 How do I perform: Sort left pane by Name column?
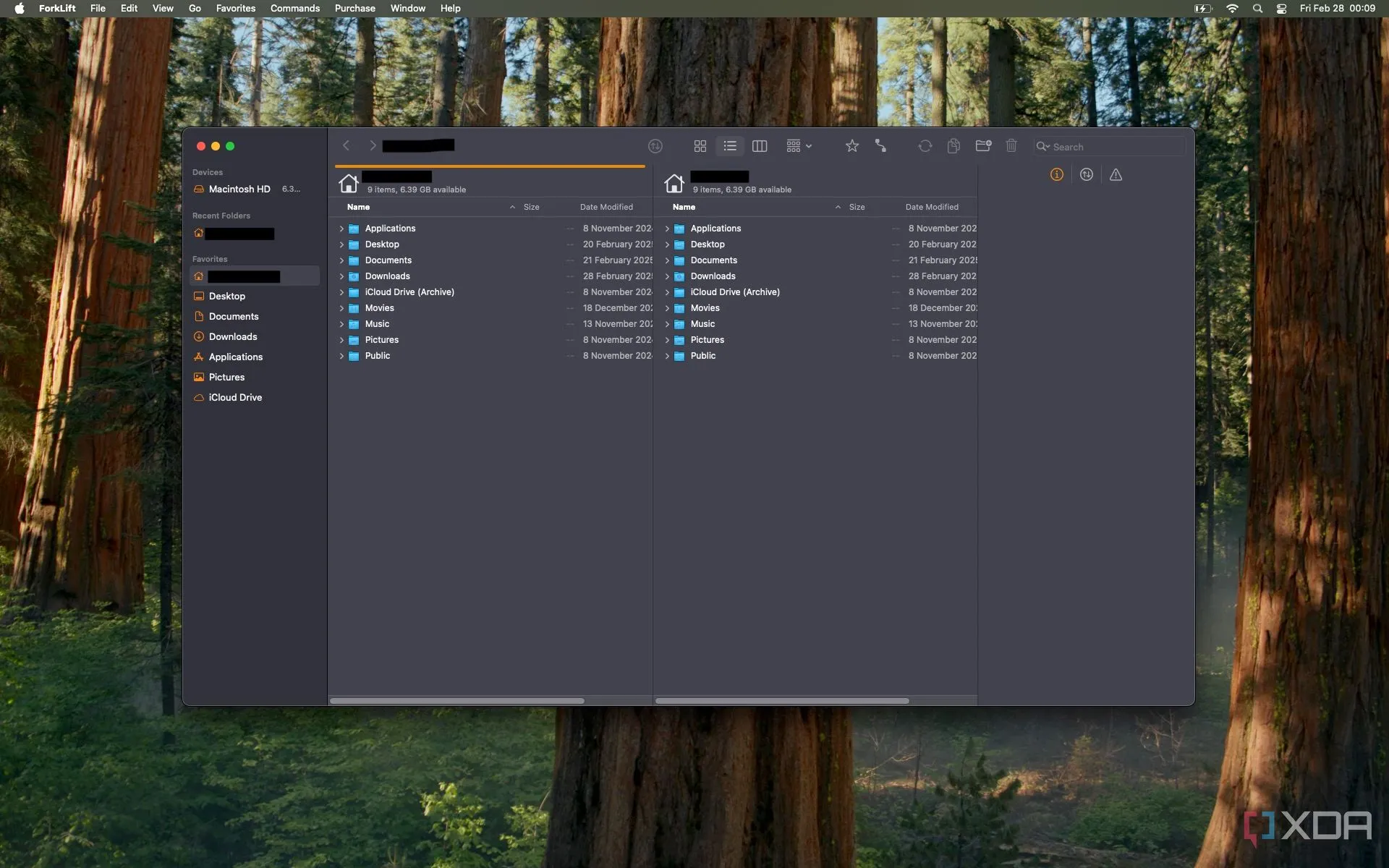[358, 207]
